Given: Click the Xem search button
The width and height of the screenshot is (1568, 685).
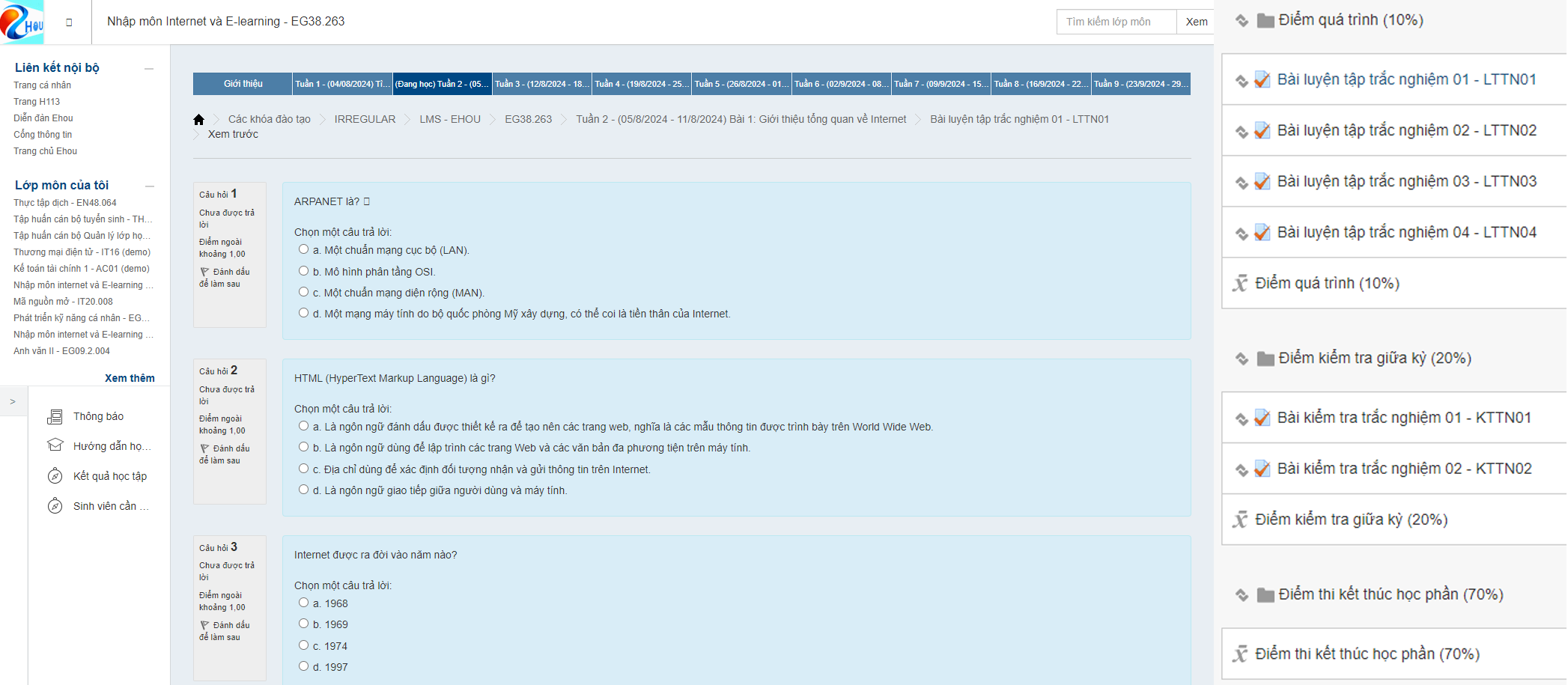Looking at the screenshot, I should (x=1196, y=22).
